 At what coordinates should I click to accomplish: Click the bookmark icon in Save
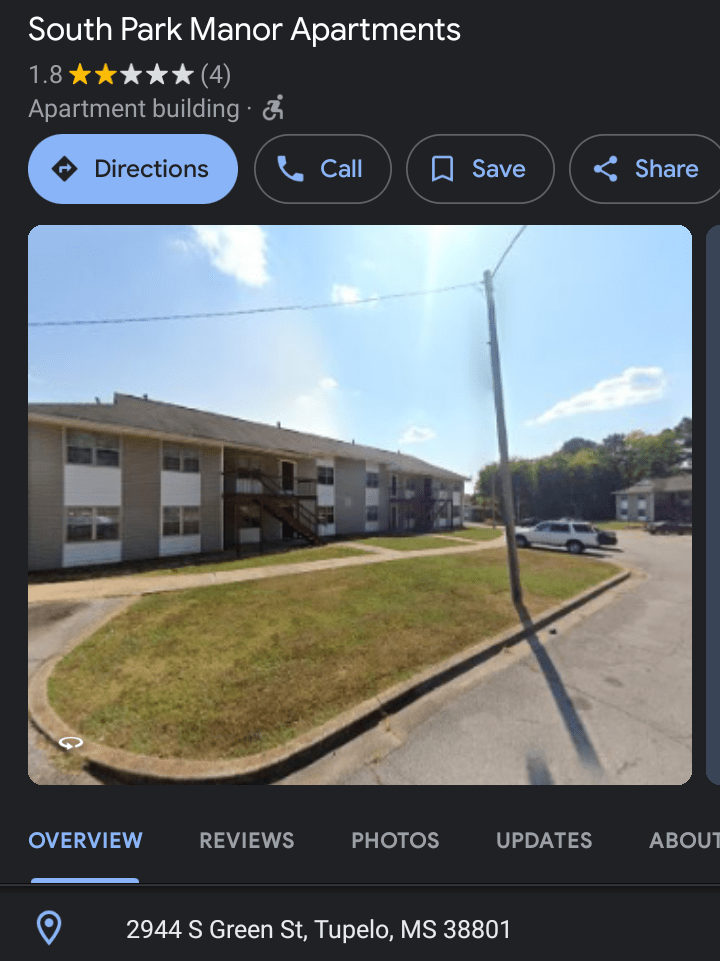click(x=442, y=169)
